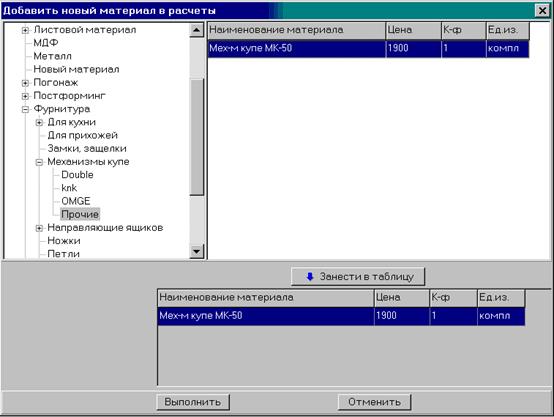
Task: Click the tree vertical scrollbar thumb
Action: pyautogui.click(x=196, y=137)
